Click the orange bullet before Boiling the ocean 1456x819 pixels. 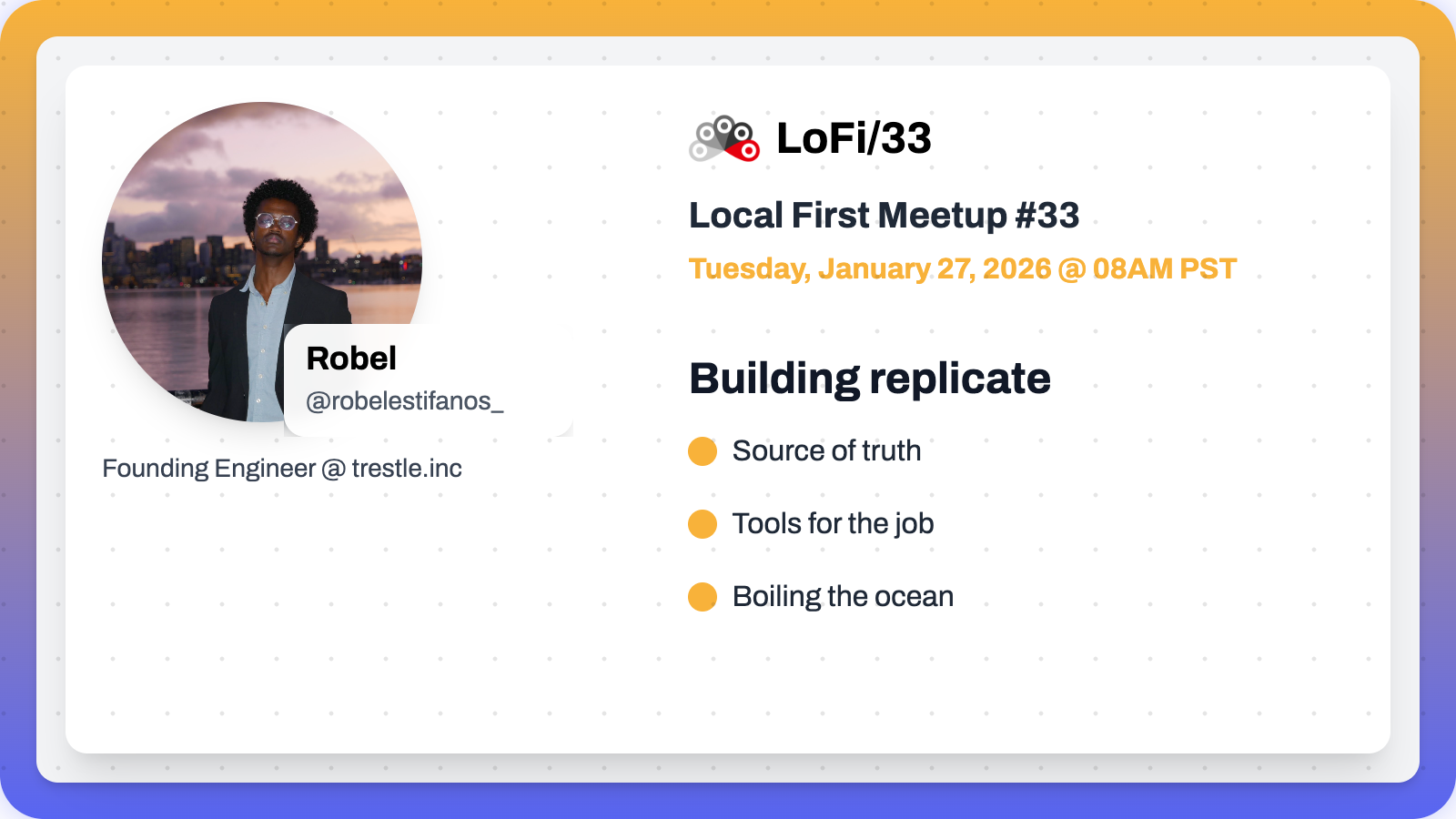coord(703,597)
